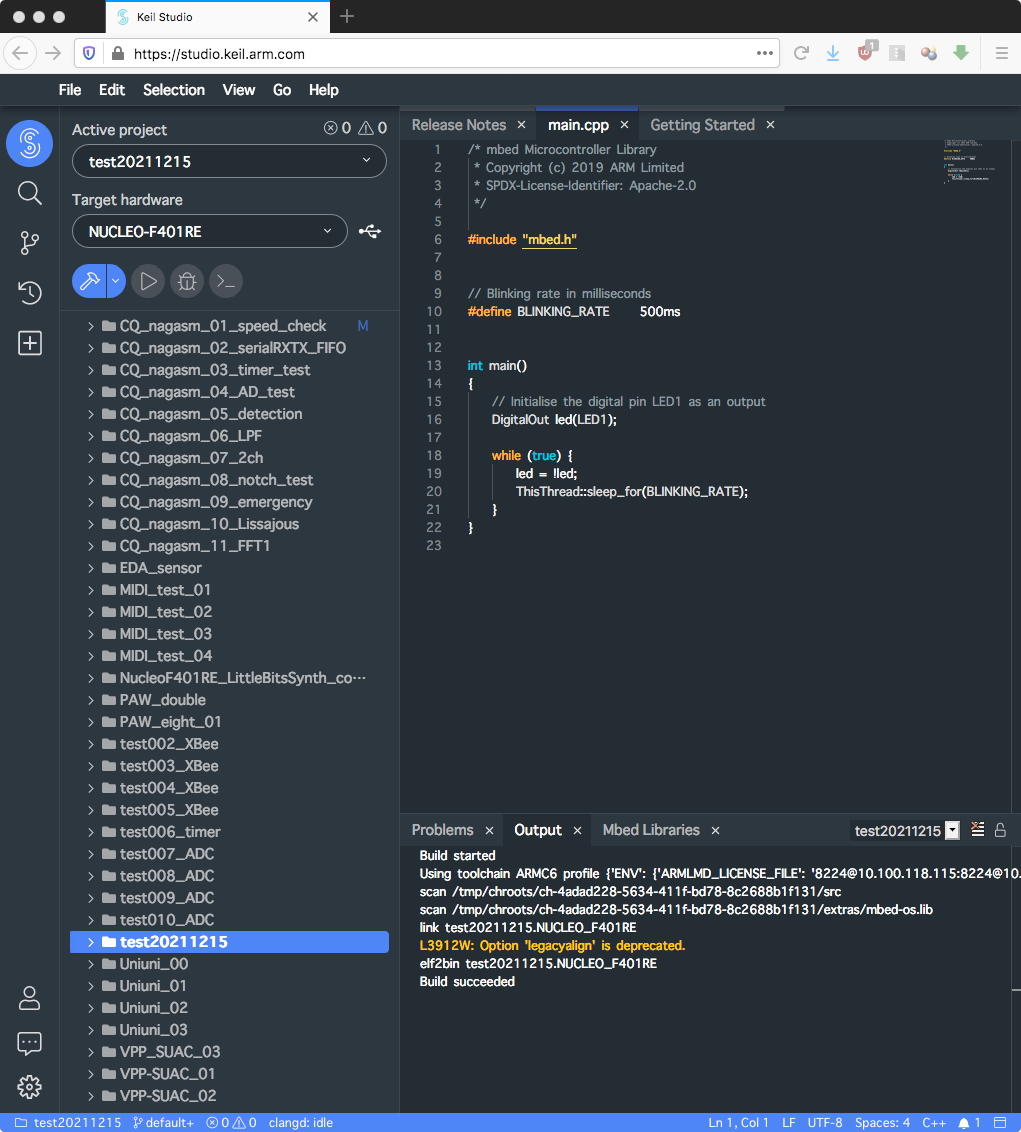The height and width of the screenshot is (1132, 1021).
Task: Switch to the Release Notes tab
Action: tap(459, 125)
